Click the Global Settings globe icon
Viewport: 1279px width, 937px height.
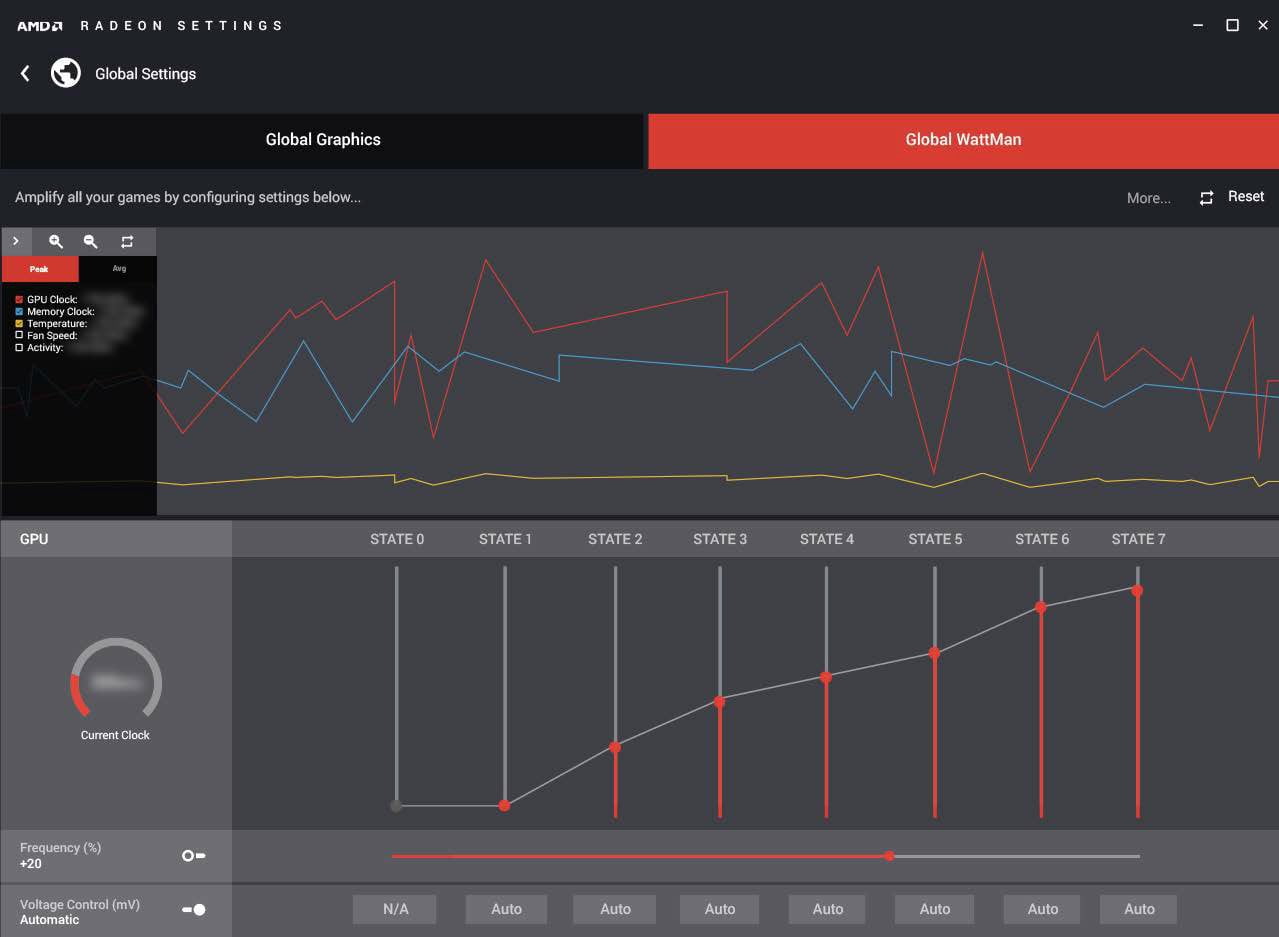point(66,73)
